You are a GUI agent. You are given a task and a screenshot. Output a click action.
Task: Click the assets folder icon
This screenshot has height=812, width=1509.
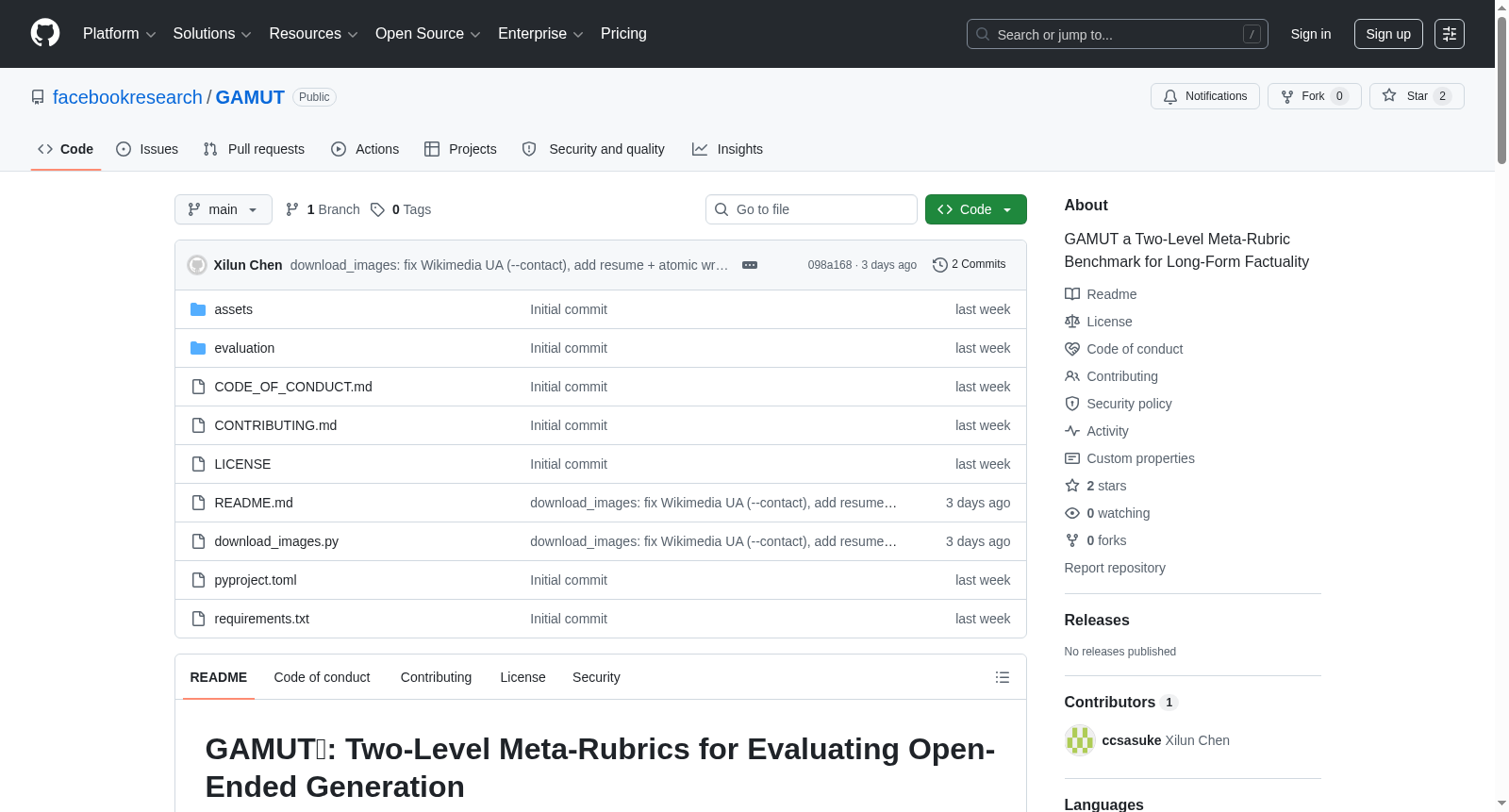(198, 309)
